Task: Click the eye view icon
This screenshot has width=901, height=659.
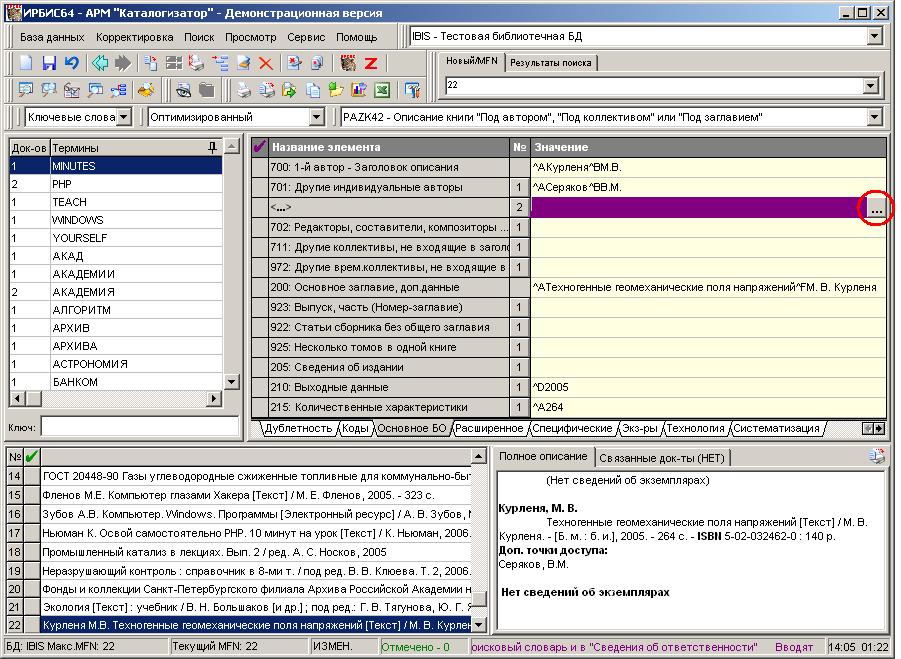Action: tap(184, 90)
